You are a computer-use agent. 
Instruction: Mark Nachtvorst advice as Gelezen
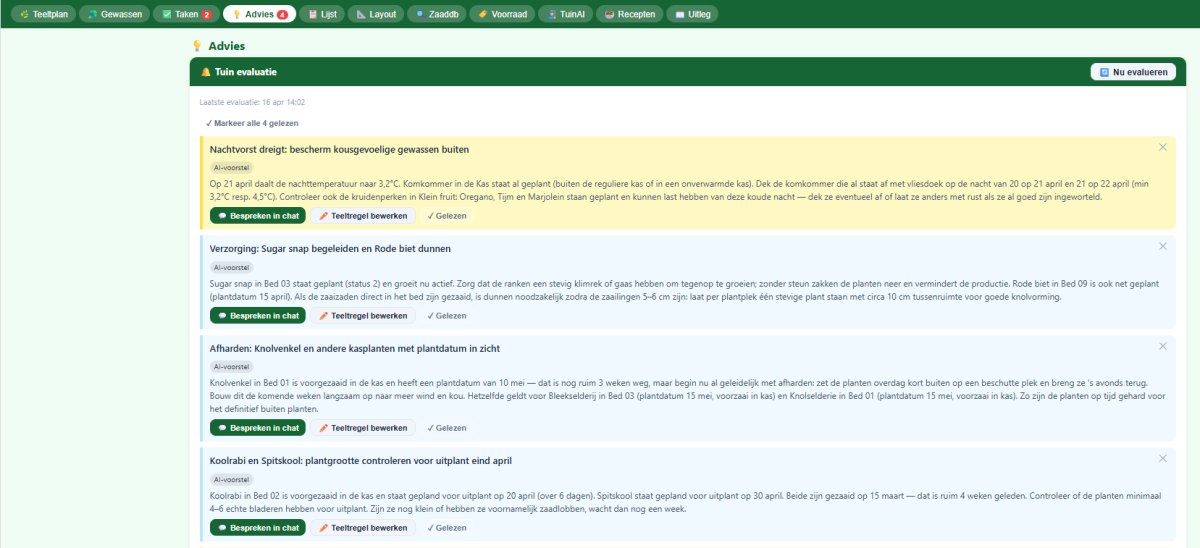pyautogui.click(x=447, y=216)
